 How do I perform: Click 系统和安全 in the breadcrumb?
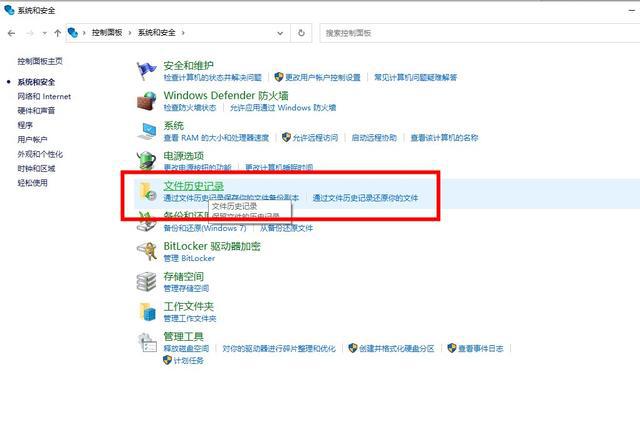[x=156, y=33]
